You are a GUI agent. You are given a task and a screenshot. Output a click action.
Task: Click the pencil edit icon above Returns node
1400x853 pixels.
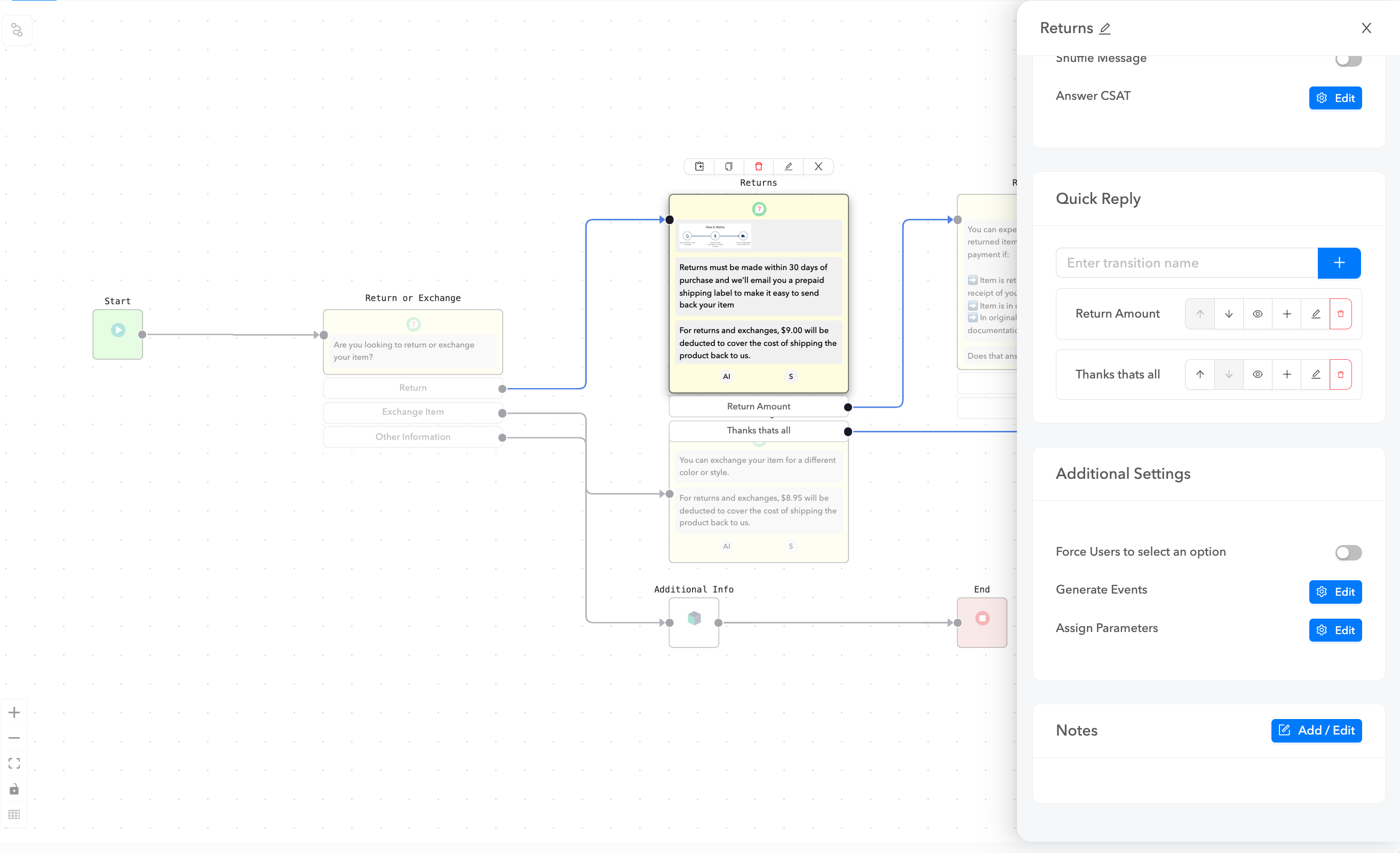click(x=788, y=167)
